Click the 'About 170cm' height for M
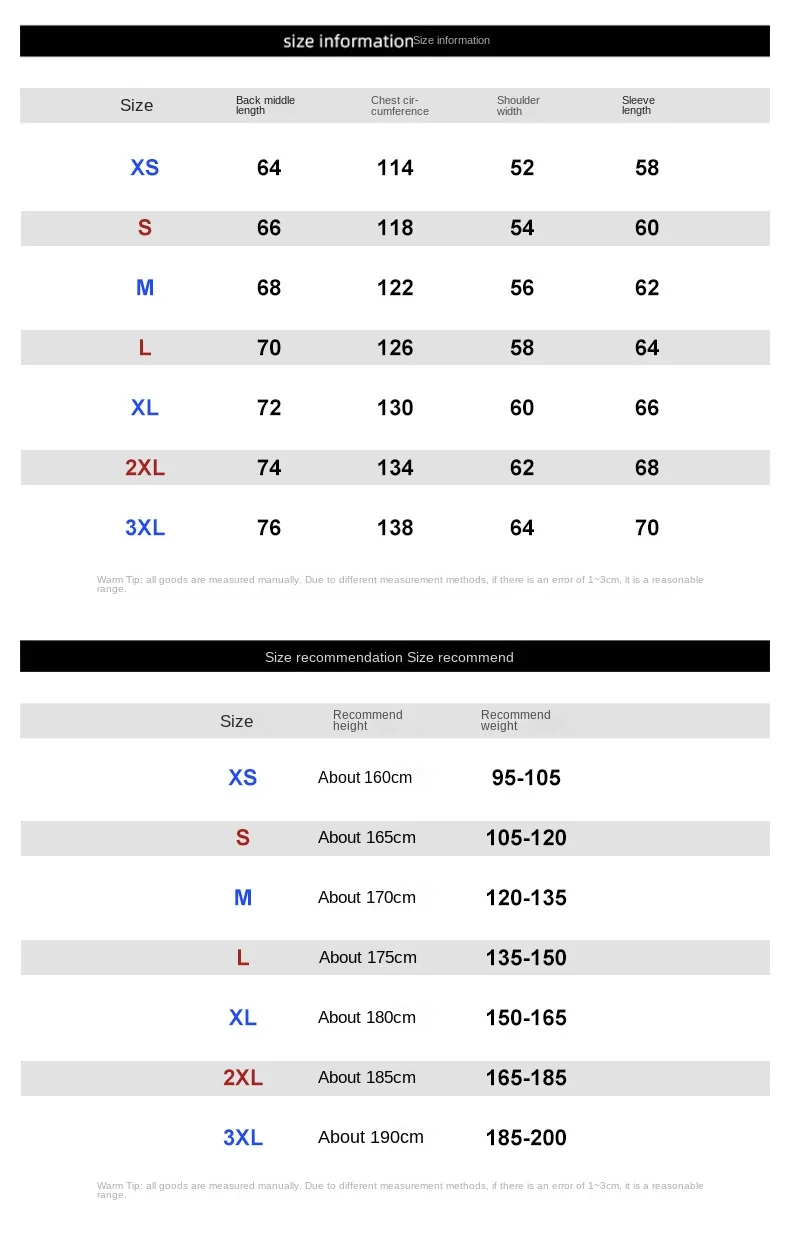This screenshot has width=790, height=1252. point(367,898)
